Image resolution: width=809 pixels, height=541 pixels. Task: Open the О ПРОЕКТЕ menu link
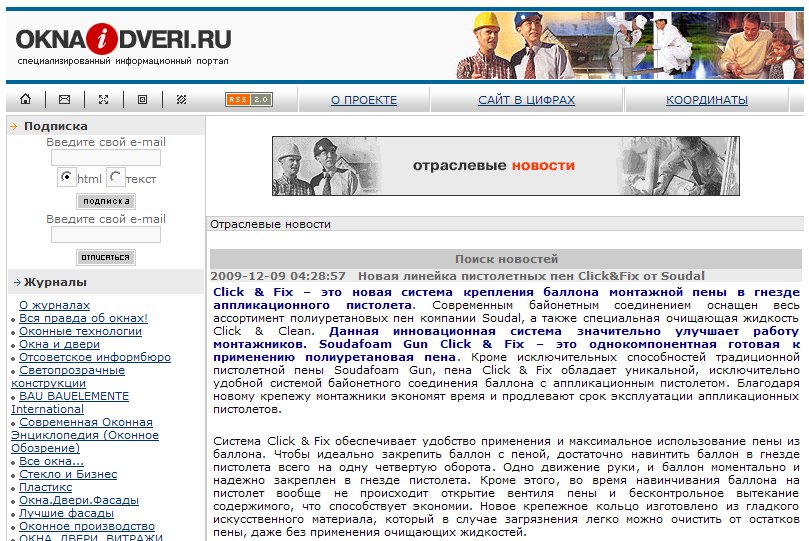(364, 100)
